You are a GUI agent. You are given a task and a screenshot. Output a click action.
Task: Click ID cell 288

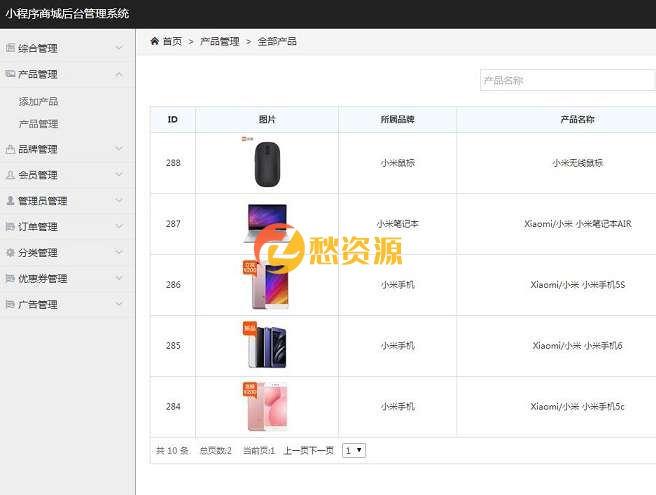(173, 163)
